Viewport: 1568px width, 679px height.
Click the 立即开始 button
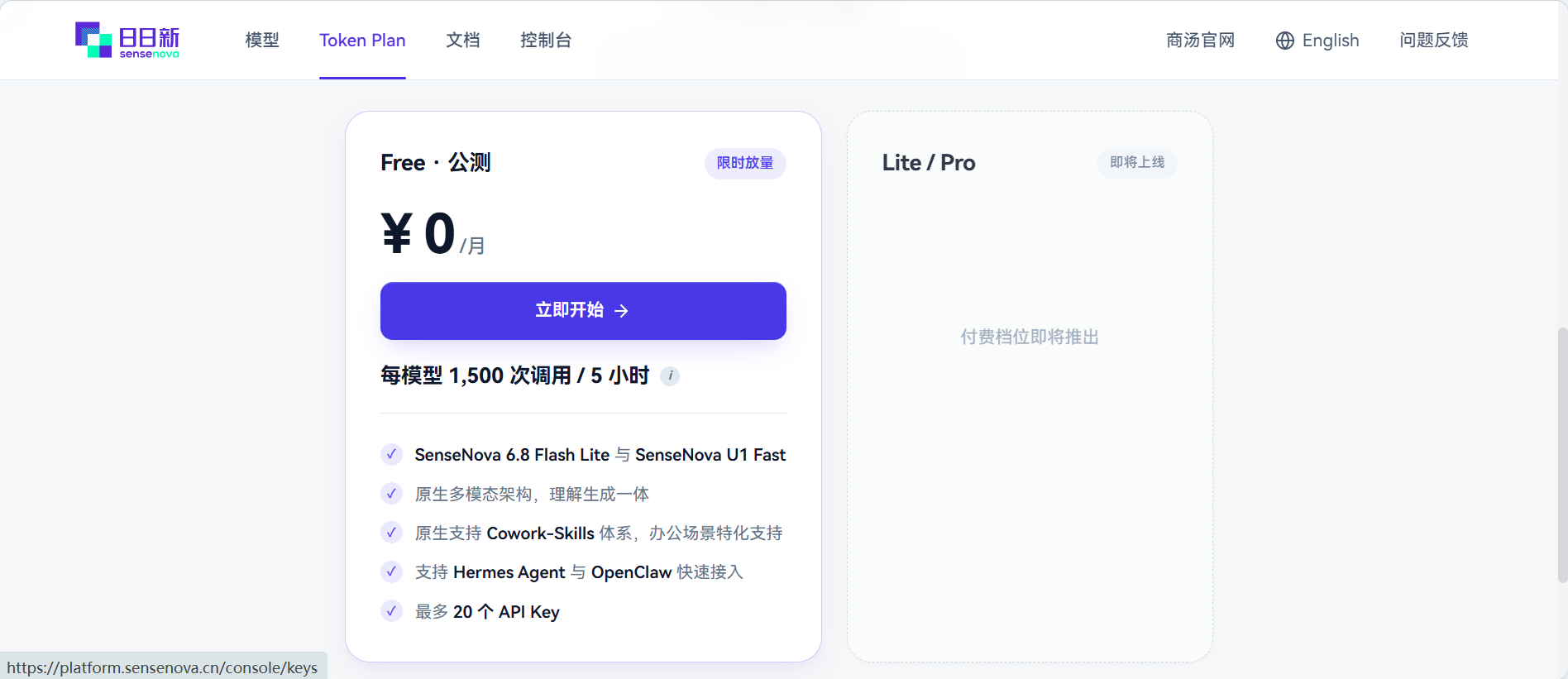pyautogui.click(x=583, y=311)
